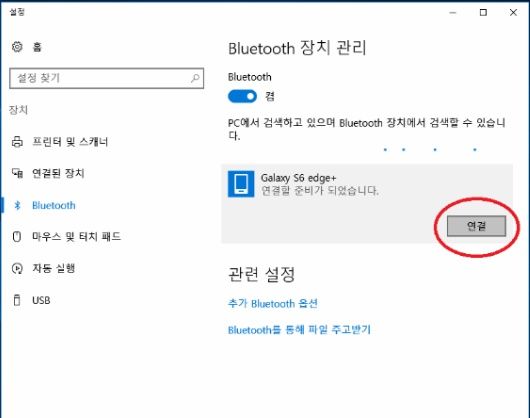Open 연결된 장치 page
Screen dimensions: 530x418
pos(58,173)
